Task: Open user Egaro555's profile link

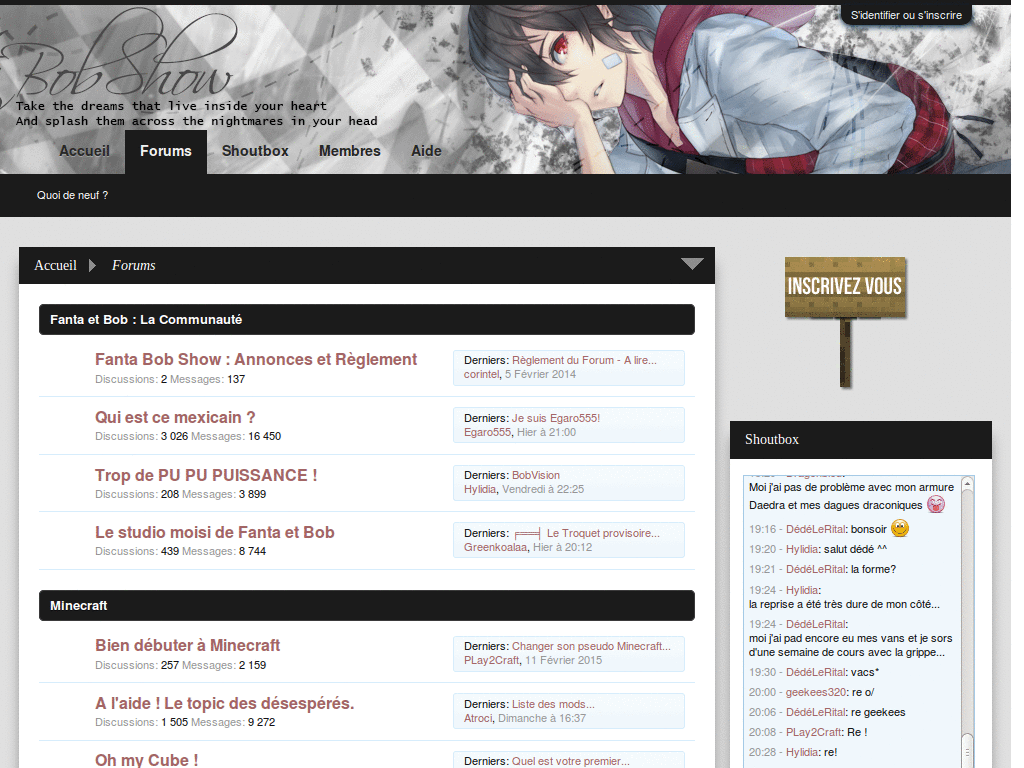Action: point(488,432)
